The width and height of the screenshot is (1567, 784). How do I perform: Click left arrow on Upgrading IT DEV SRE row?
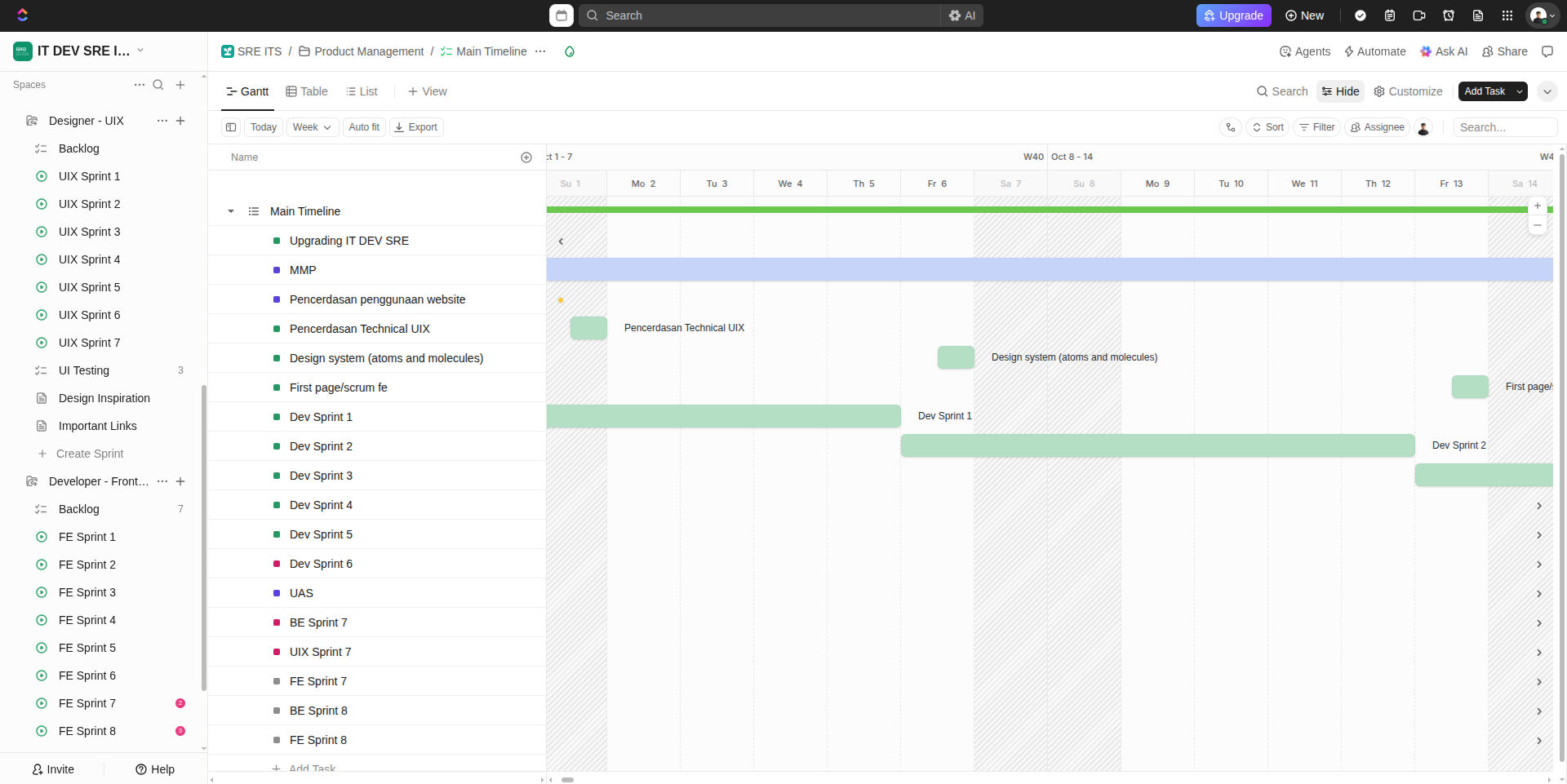pyautogui.click(x=561, y=241)
